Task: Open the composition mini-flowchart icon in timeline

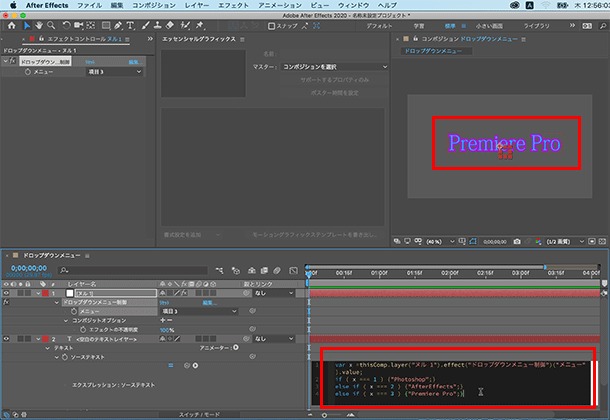Action: [219, 270]
